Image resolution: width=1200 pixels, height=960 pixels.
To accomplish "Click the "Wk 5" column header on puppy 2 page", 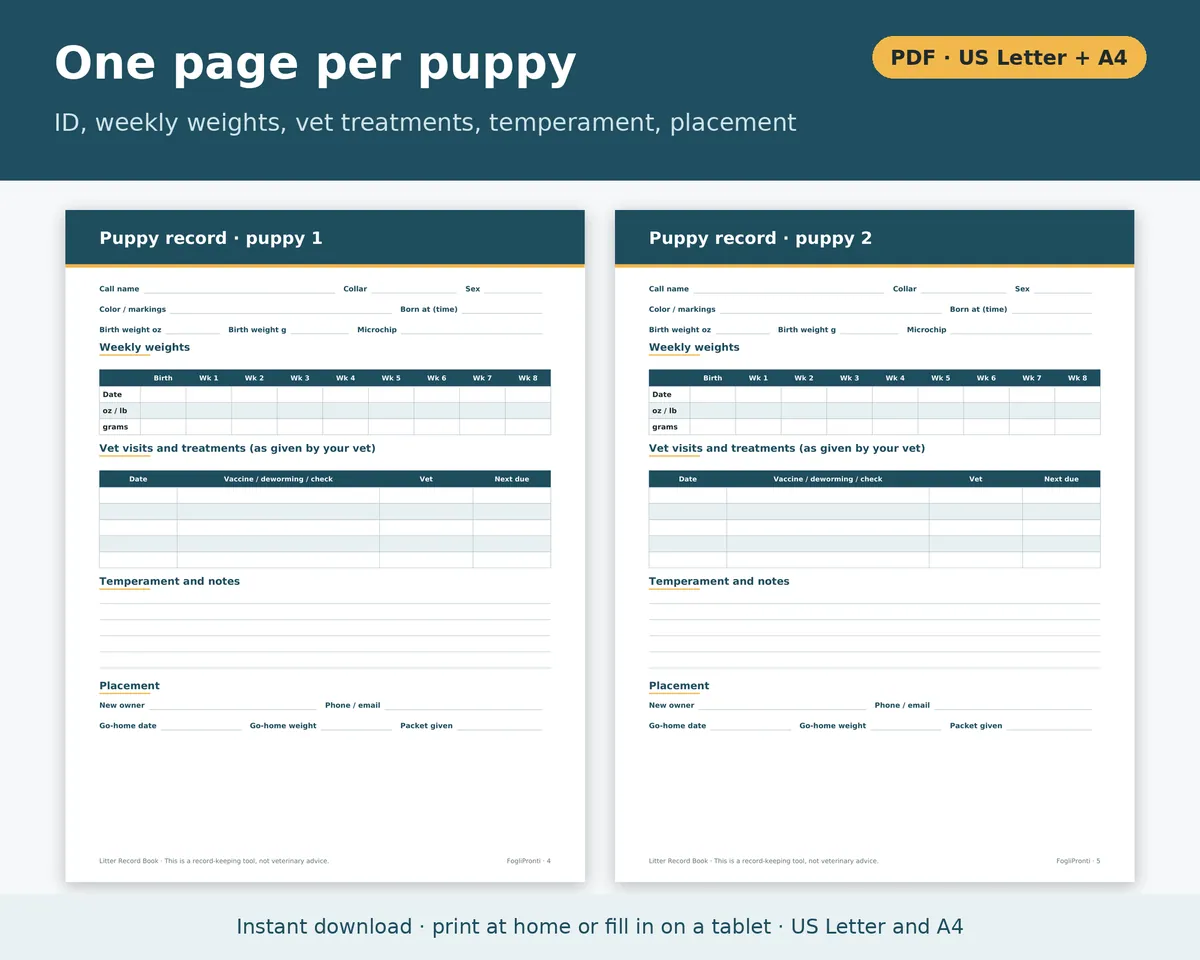I will 941,378.
